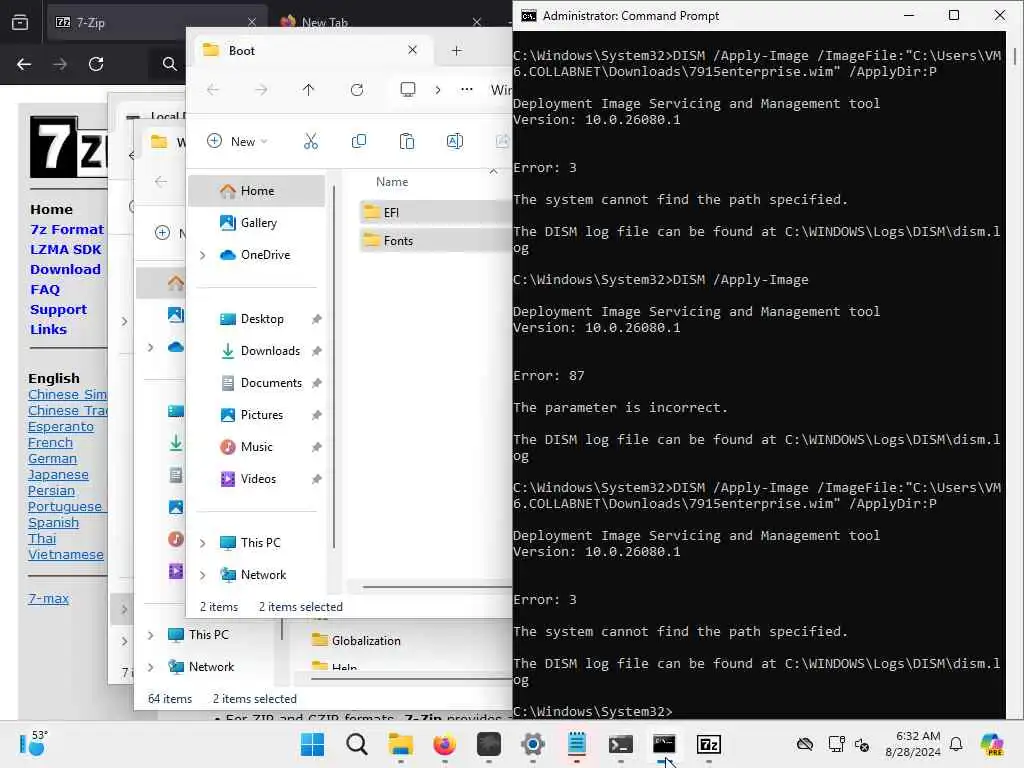Click the browser search magnifier icon
This screenshot has width=1024, height=768.
coord(169,64)
